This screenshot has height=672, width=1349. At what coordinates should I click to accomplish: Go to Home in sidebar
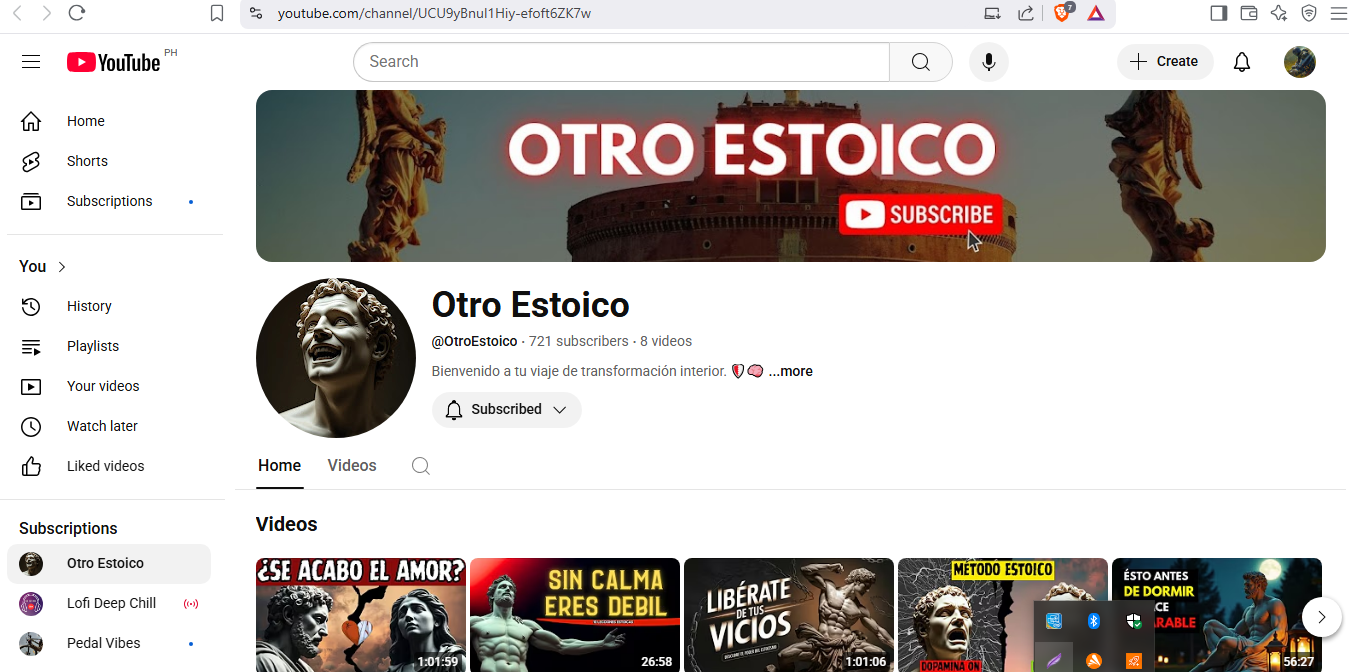pyautogui.click(x=109, y=121)
